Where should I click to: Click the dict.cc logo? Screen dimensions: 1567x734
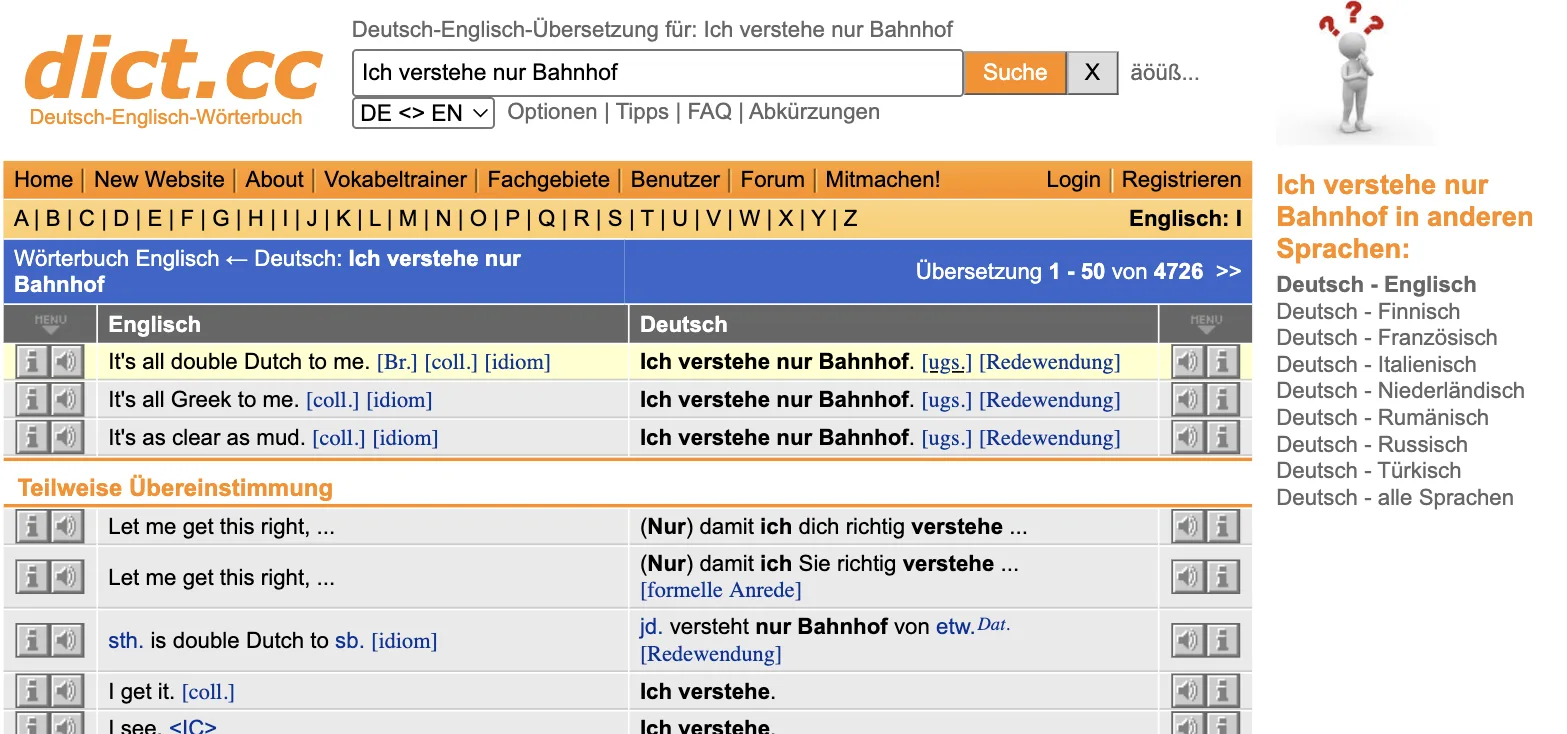coord(172,68)
